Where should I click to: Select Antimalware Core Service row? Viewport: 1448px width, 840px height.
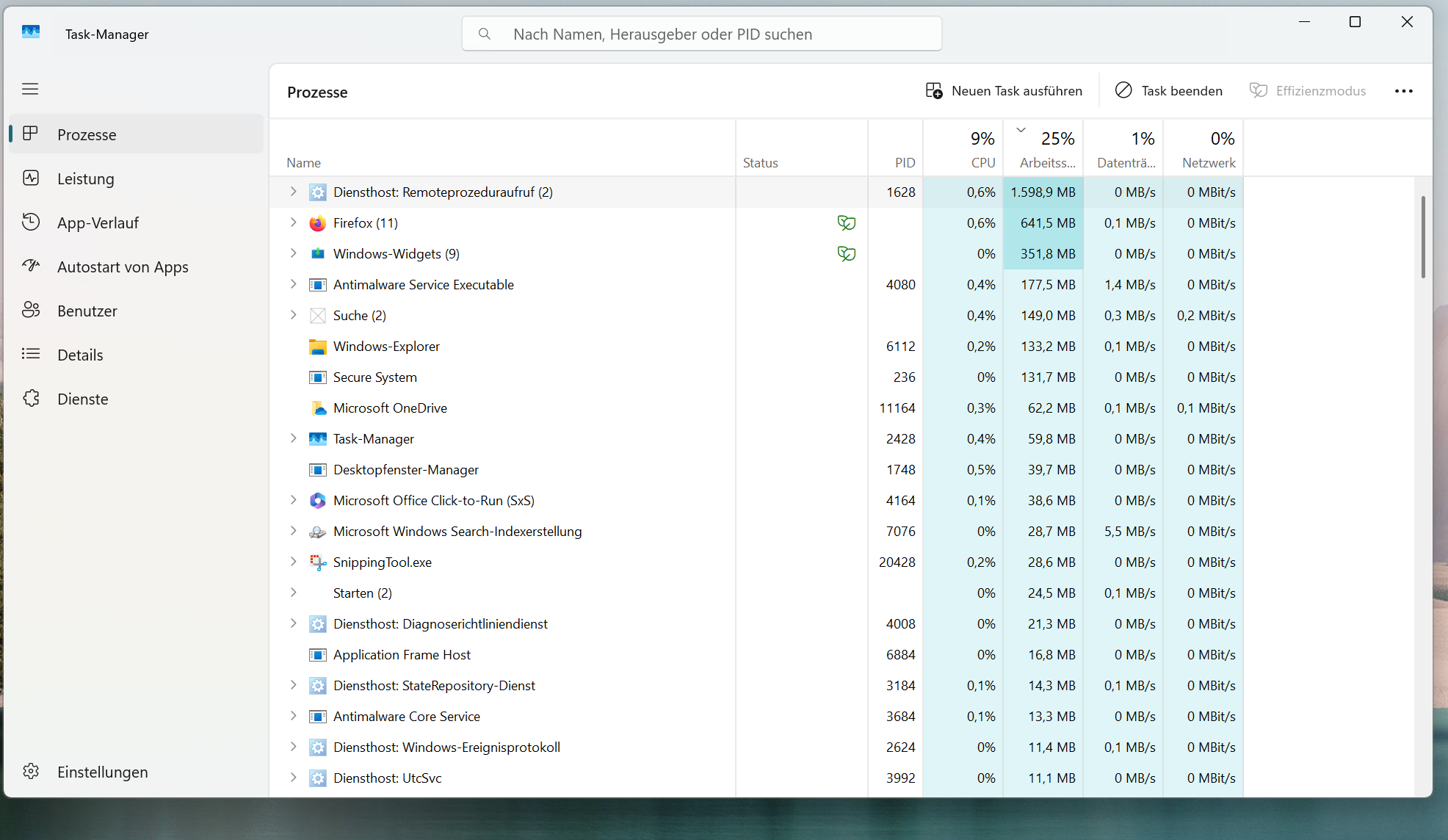(756, 716)
